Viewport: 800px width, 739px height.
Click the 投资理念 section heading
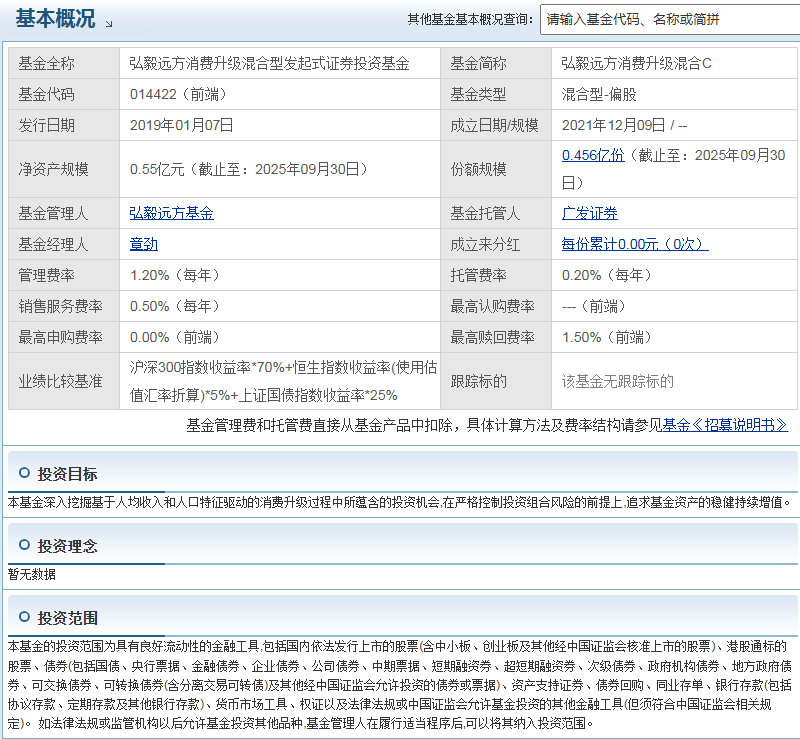(67, 546)
